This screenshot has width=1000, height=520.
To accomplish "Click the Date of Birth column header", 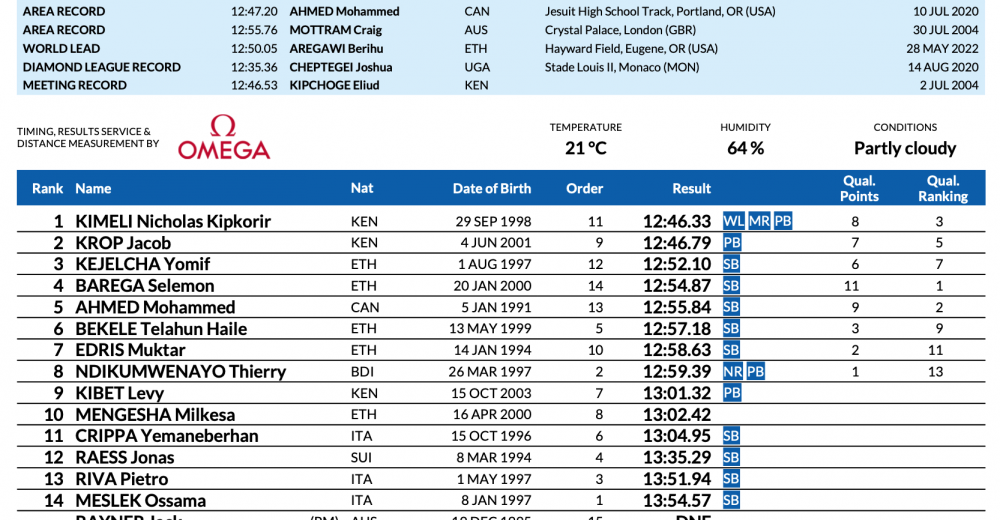I will point(492,188).
